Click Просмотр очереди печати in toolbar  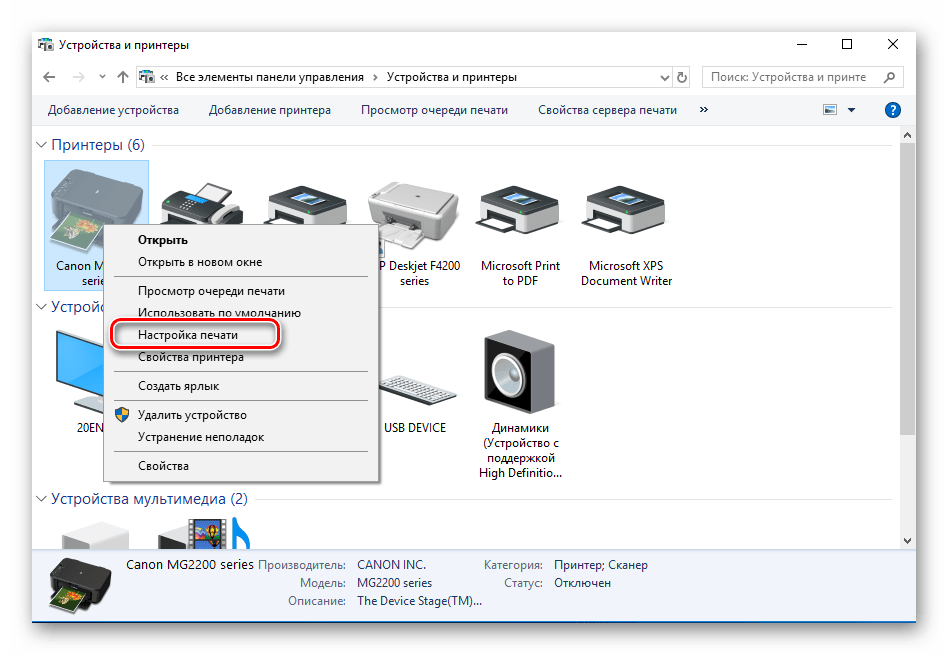[x=434, y=110]
